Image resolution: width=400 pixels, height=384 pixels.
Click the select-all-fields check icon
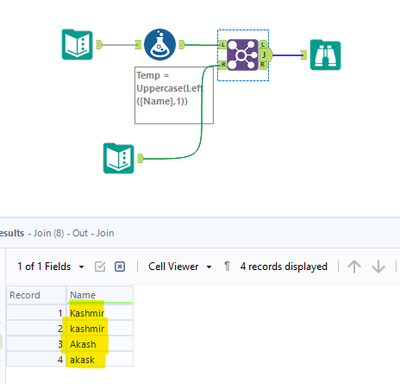click(100, 267)
